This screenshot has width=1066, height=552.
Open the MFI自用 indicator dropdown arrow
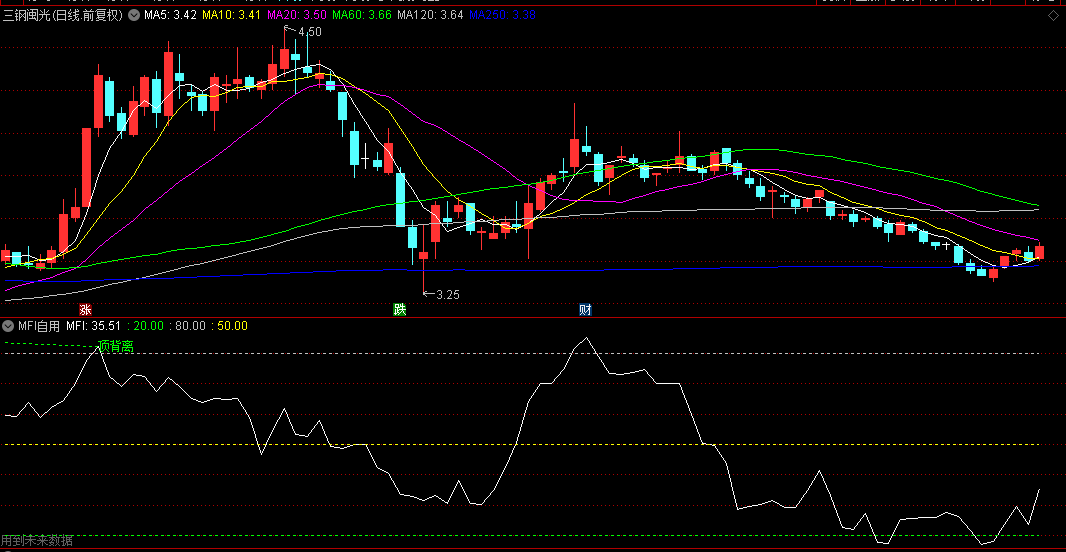pos(8,326)
